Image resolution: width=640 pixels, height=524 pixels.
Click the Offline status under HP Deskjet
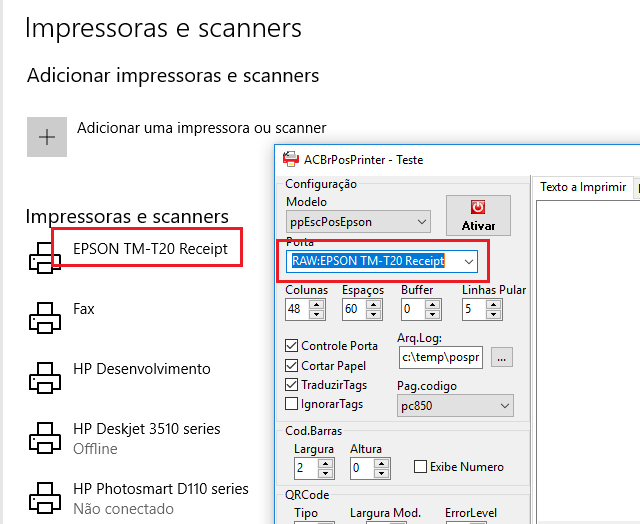95,449
